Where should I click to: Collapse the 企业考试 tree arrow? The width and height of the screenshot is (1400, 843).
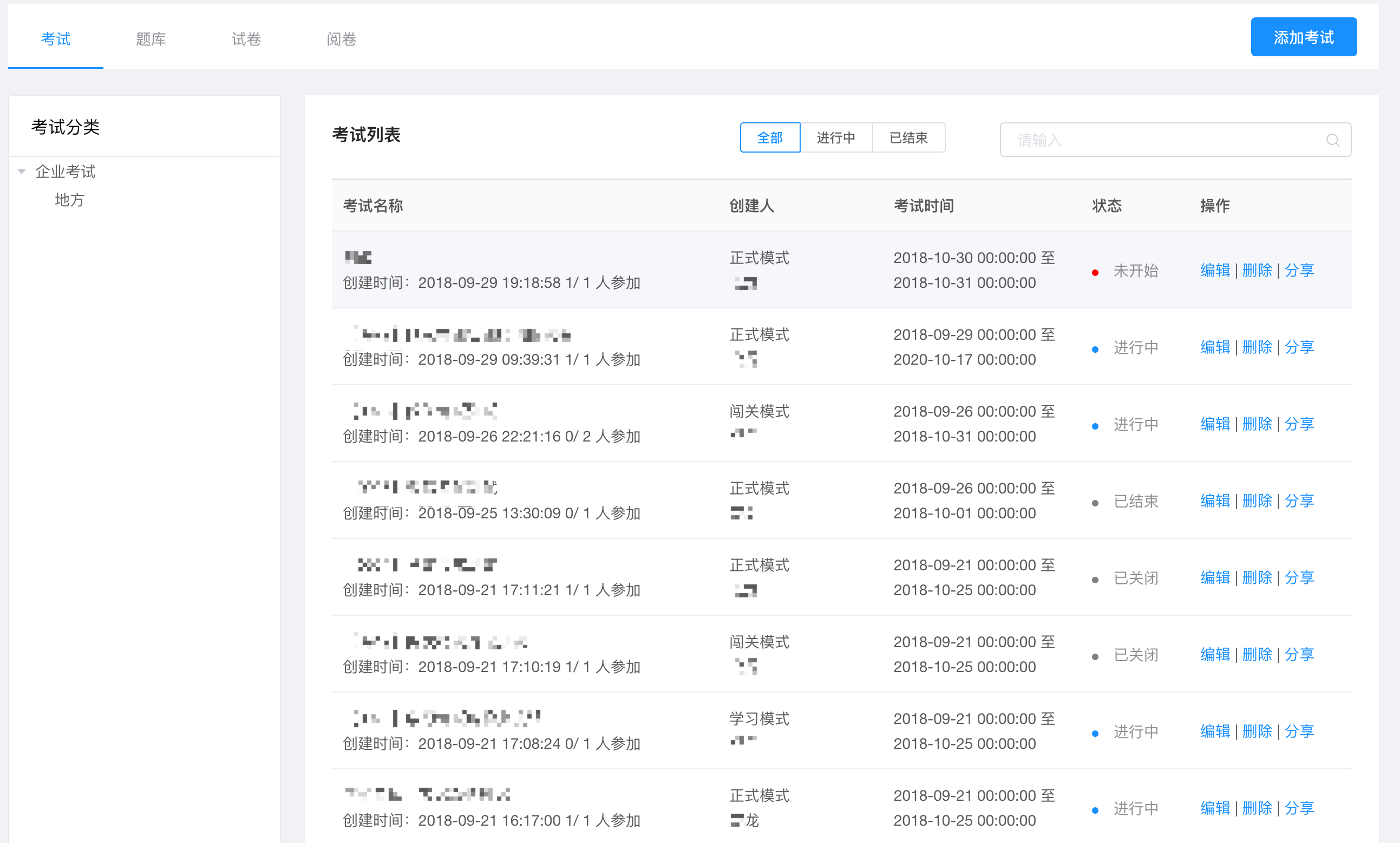(22, 172)
